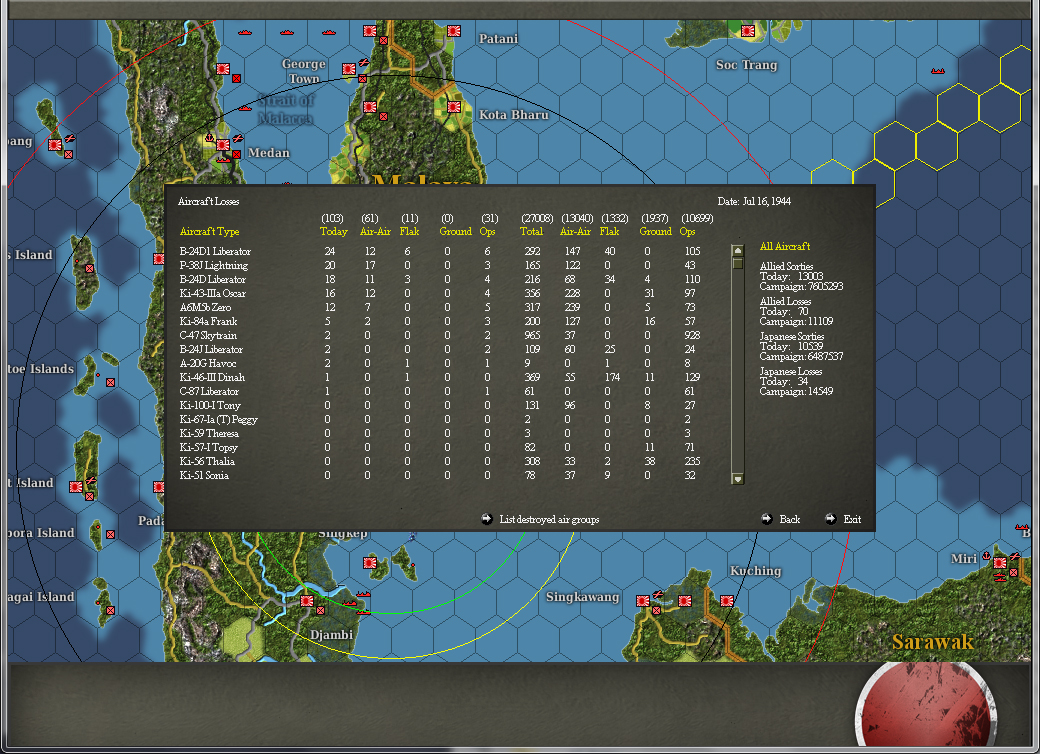Select the Japanese flag base at Kota Bharu
This screenshot has height=754, width=1040.
[x=454, y=107]
